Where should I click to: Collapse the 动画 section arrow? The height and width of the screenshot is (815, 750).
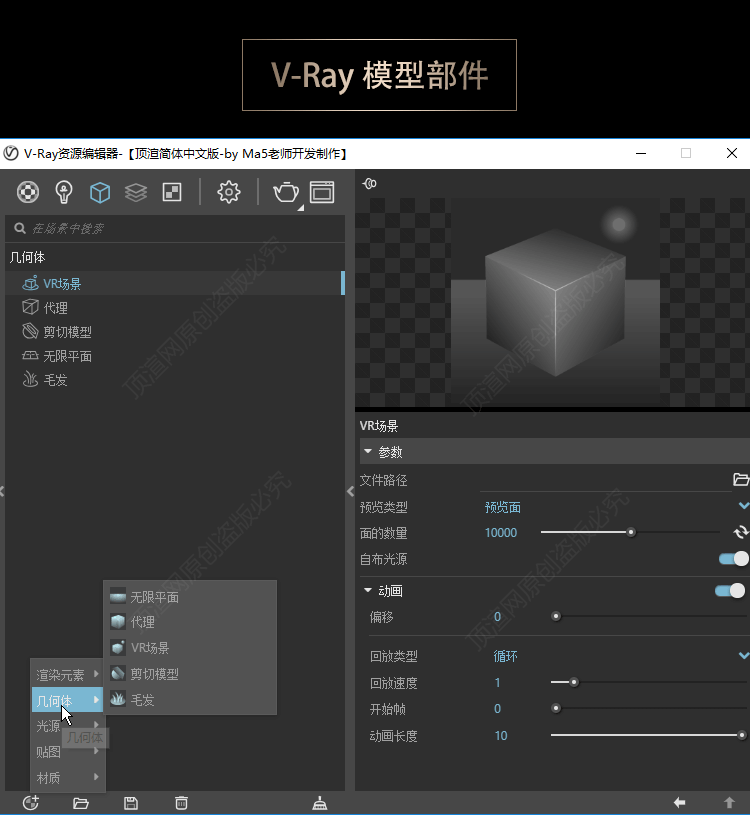368,590
